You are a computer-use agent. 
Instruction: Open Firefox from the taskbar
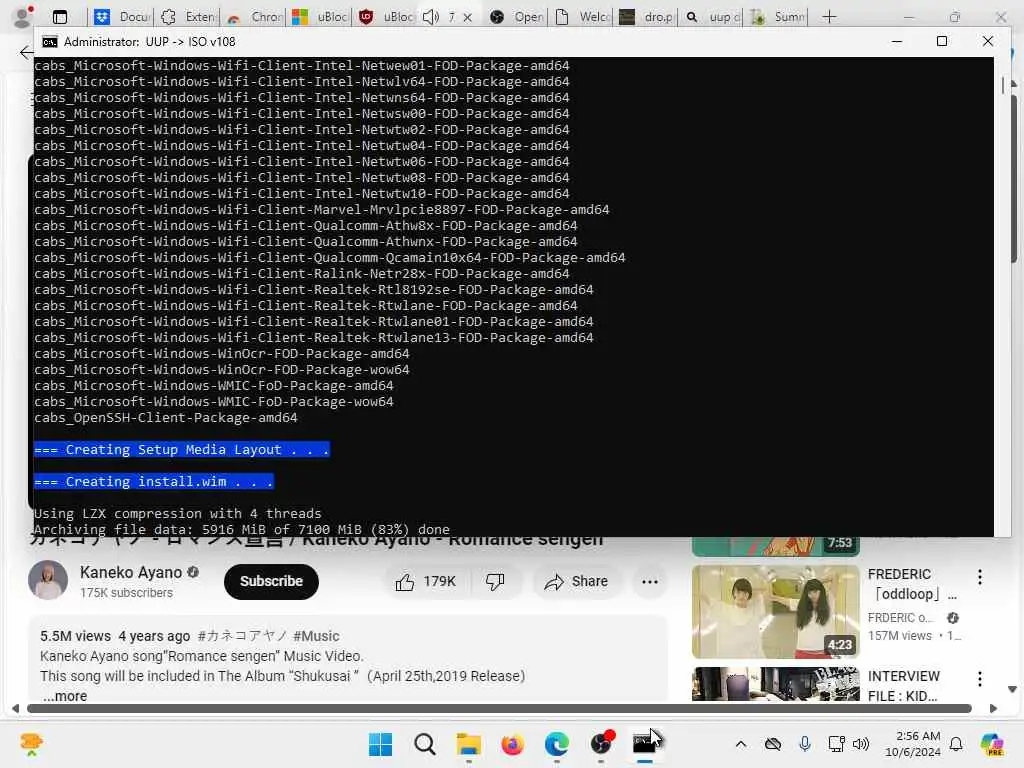[x=513, y=744]
